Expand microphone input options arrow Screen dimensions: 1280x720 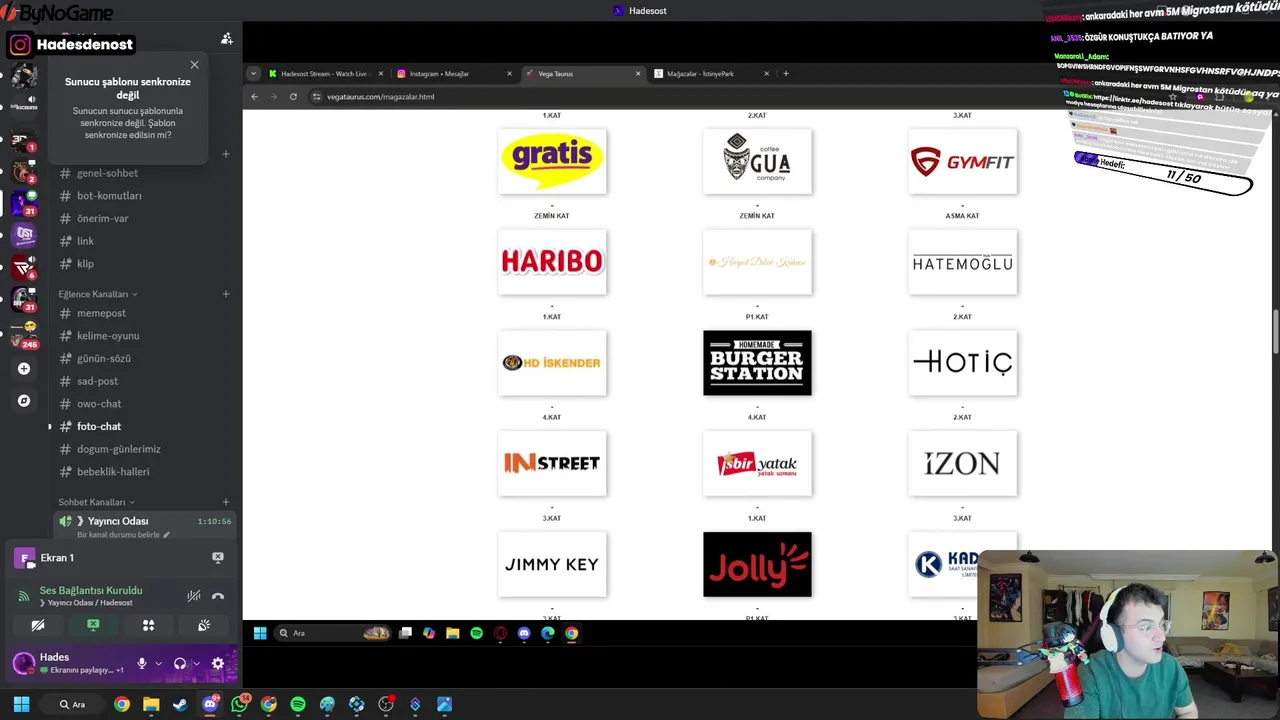pyautogui.click(x=158, y=663)
